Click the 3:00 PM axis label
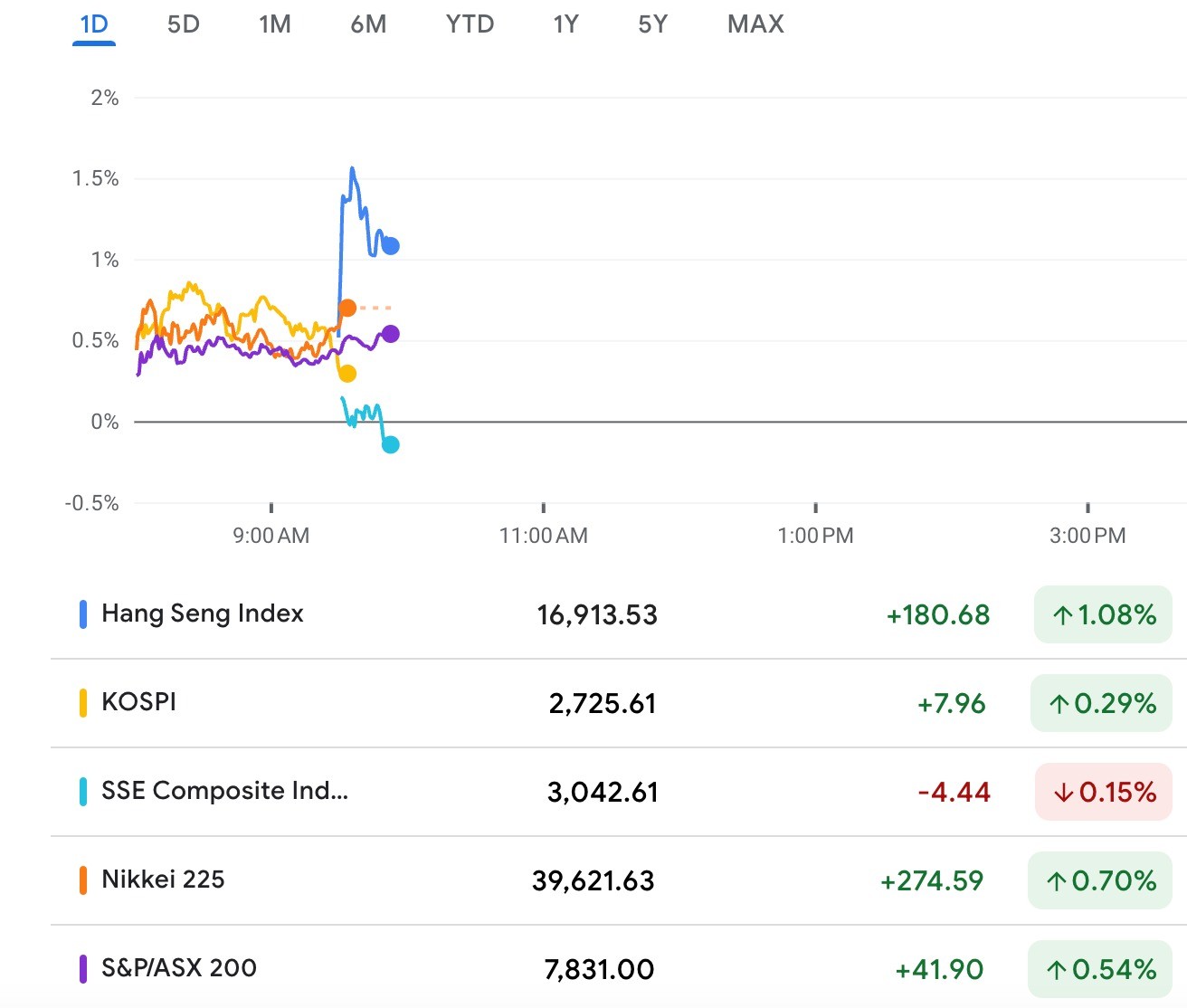The height and width of the screenshot is (1008, 1187). (1087, 536)
